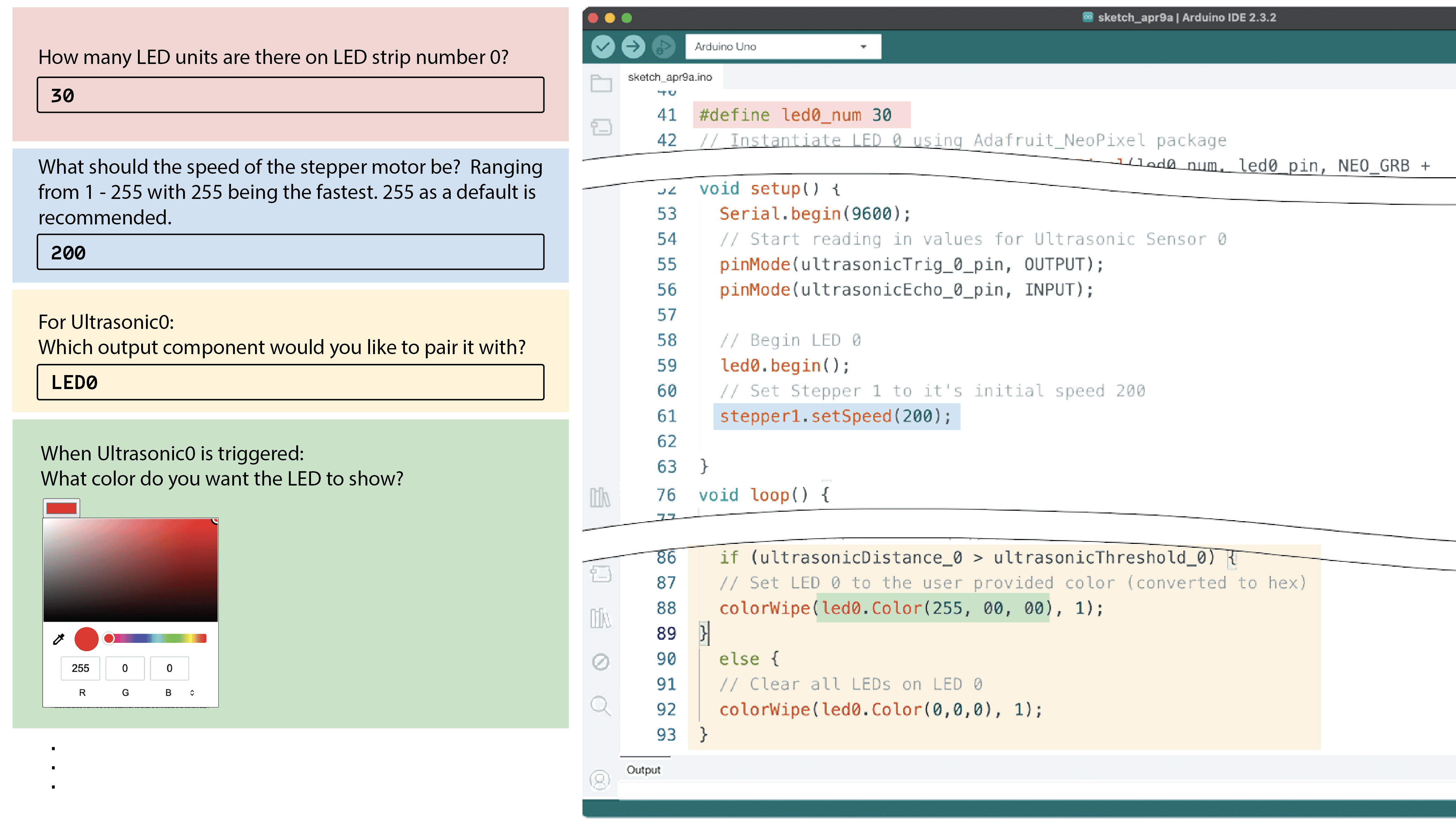Pick a color with the eyedropper tool

click(x=58, y=639)
